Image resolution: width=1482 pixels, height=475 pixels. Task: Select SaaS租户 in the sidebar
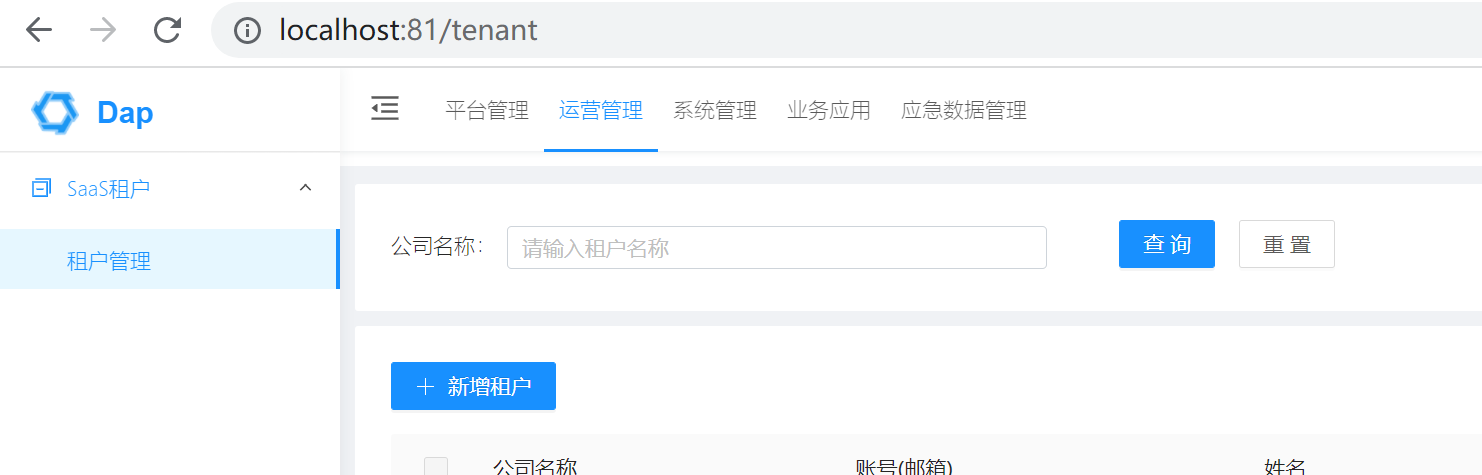[x=170, y=188]
